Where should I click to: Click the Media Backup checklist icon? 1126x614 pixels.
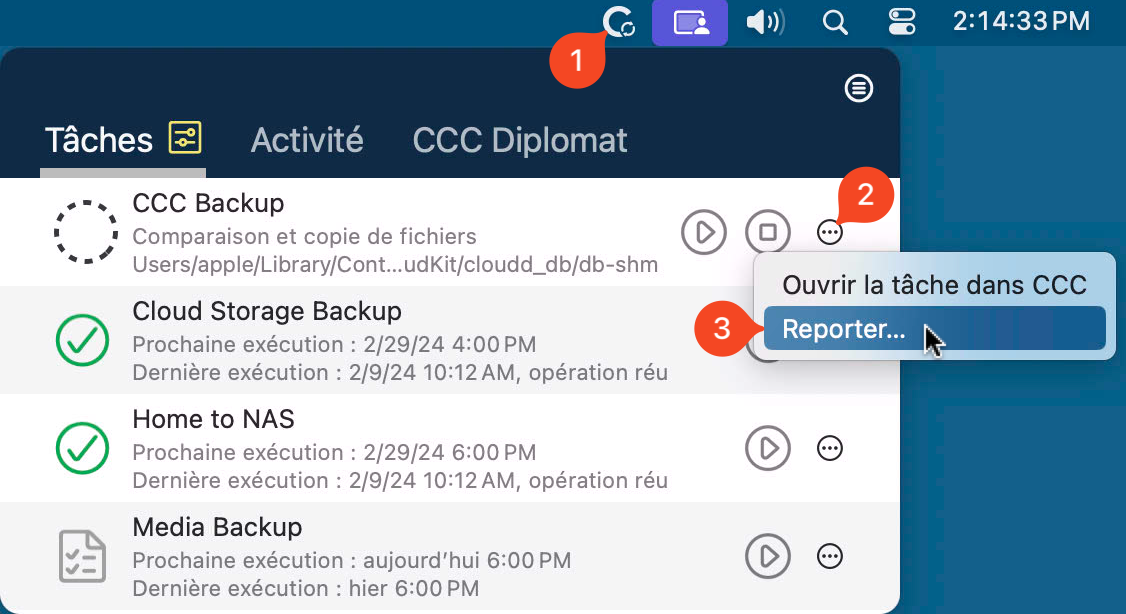pyautogui.click(x=83, y=556)
